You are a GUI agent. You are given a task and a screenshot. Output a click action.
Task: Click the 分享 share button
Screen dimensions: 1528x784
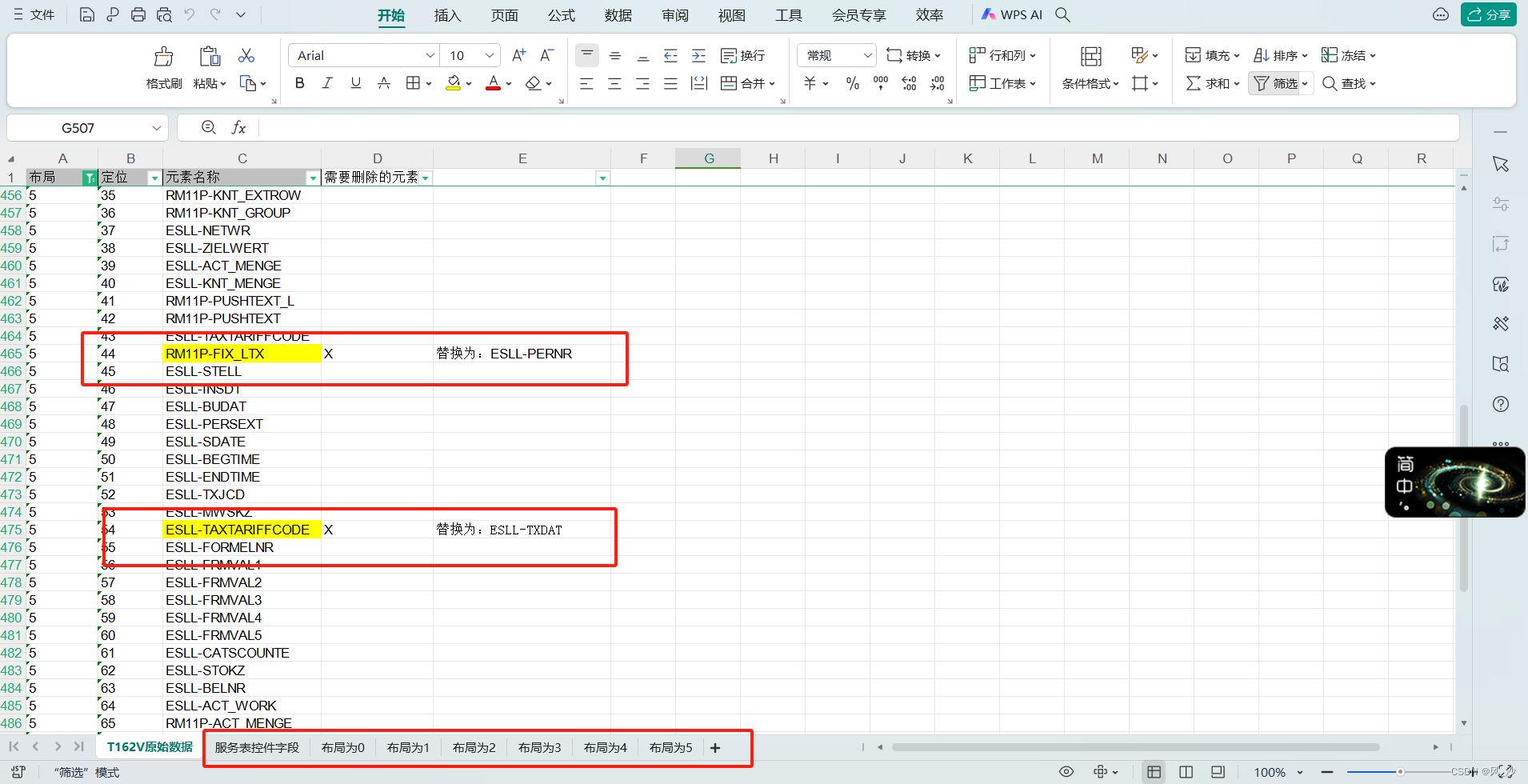(x=1489, y=14)
